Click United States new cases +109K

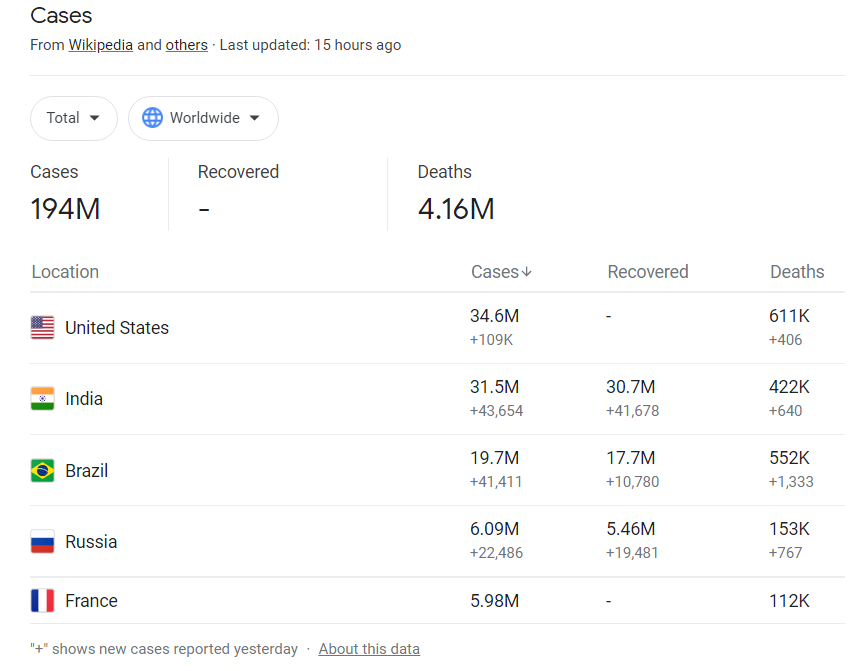491,340
